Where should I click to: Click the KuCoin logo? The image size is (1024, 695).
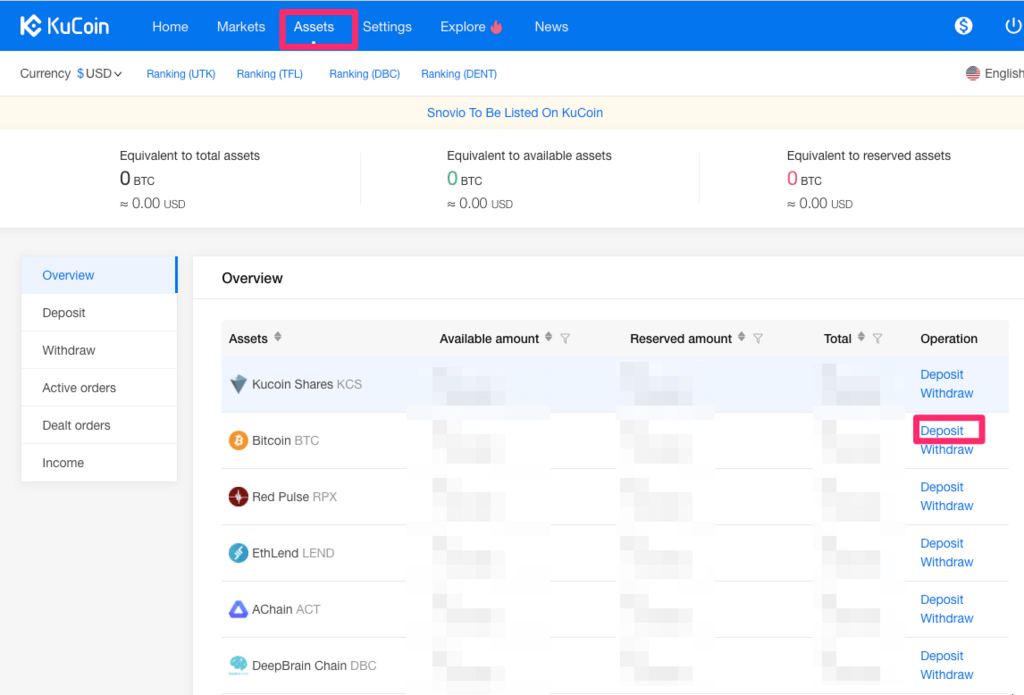pyautogui.click(x=65, y=26)
